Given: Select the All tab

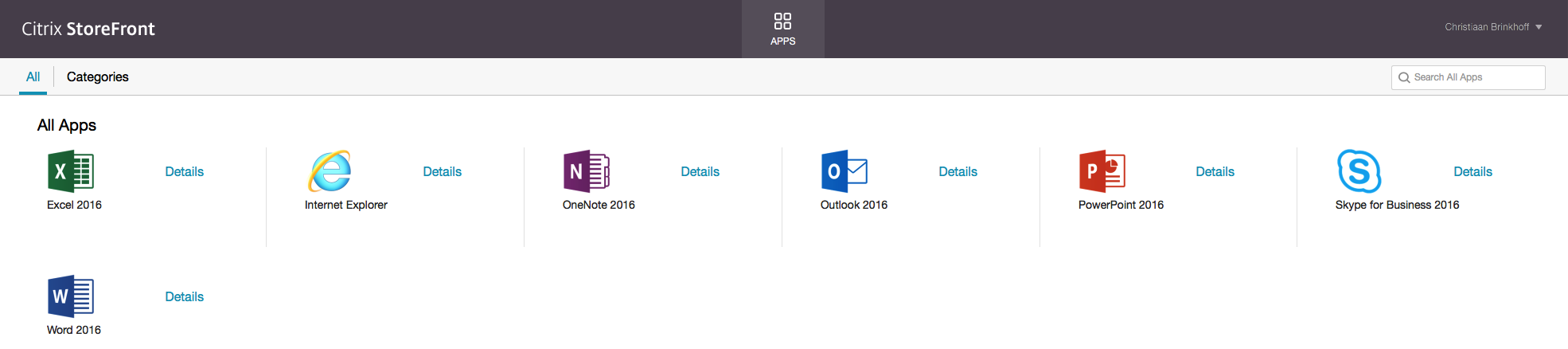Looking at the screenshot, I should 33,77.
